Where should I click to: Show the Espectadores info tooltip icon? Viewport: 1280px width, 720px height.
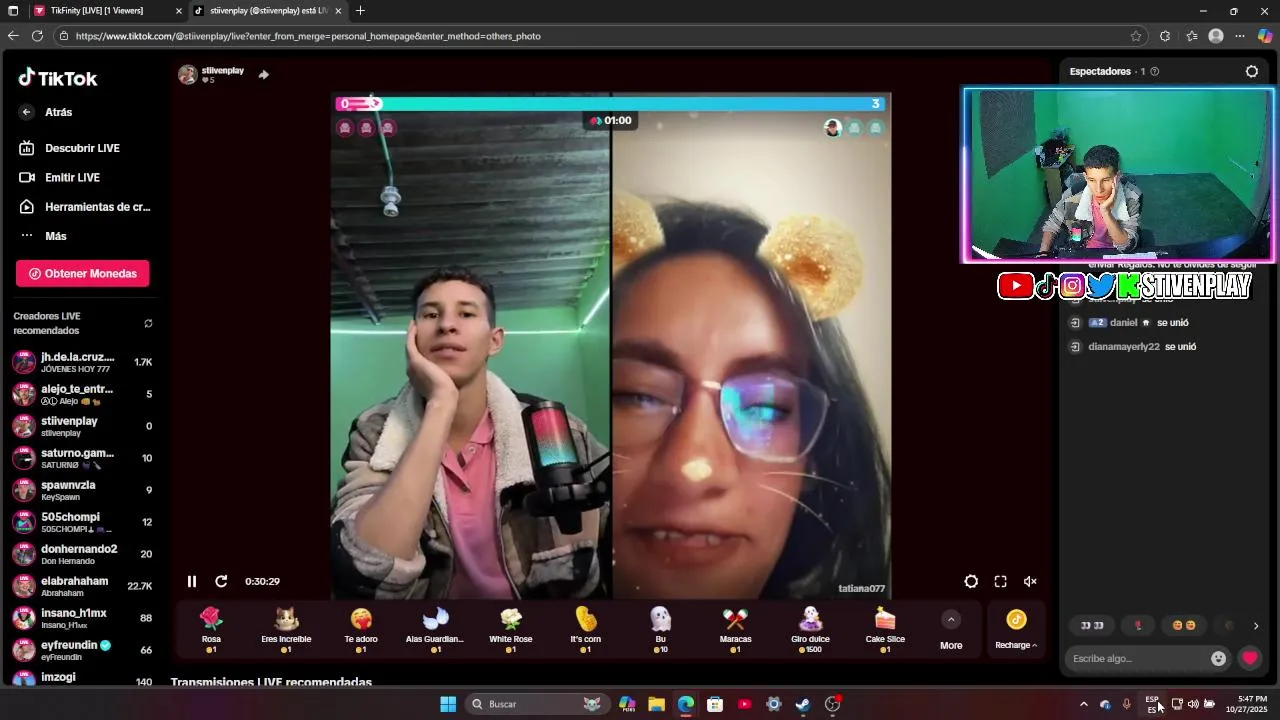click(1155, 71)
